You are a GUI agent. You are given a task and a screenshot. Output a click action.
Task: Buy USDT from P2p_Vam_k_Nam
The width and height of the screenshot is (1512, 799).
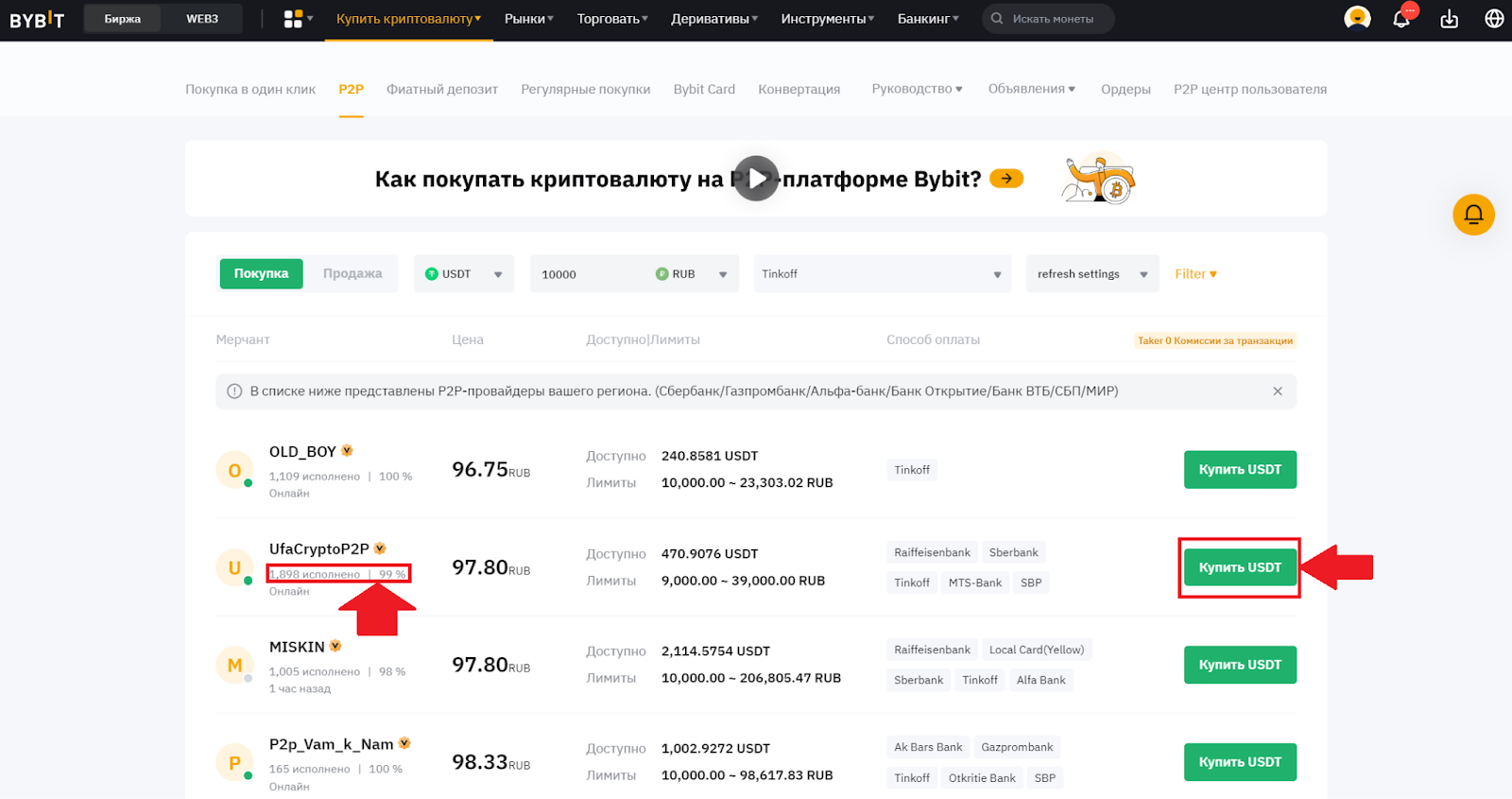tap(1240, 762)
